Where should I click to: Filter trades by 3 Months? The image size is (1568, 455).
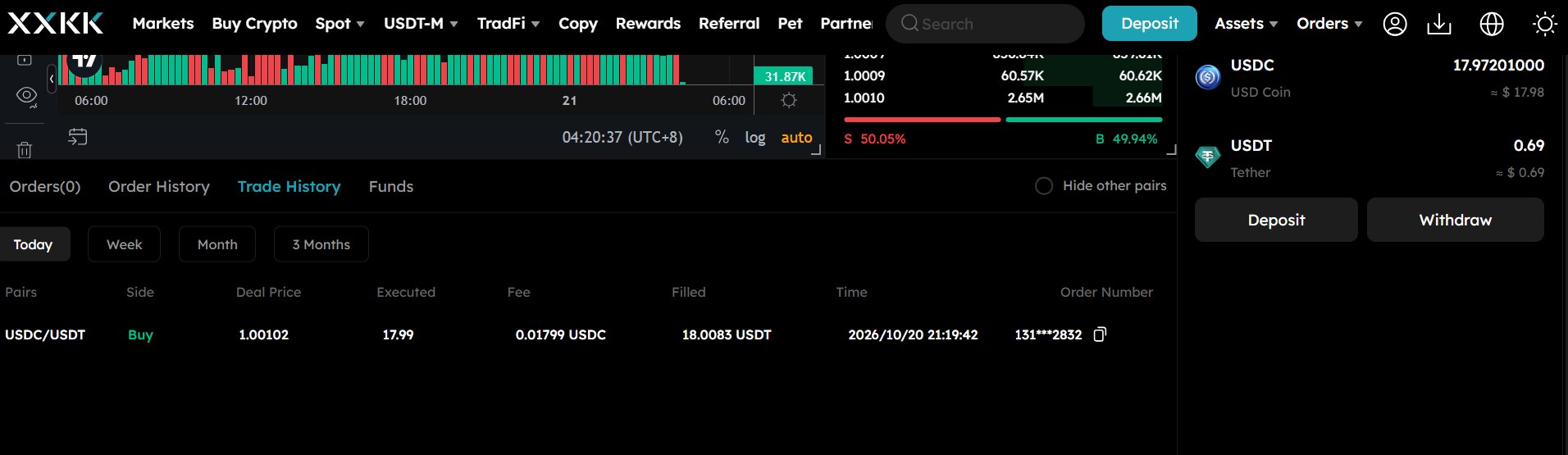(x=321, y=244)
